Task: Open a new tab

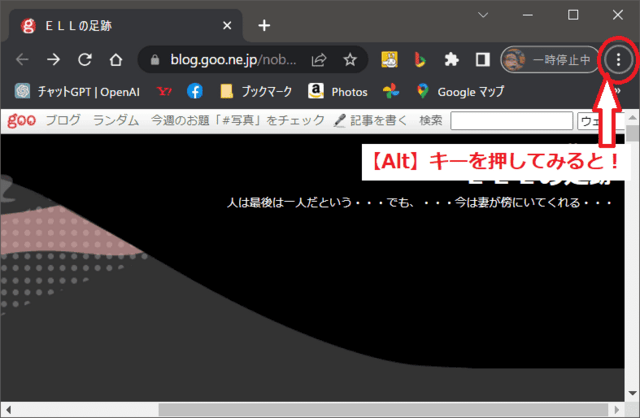Action: point(264,25)
